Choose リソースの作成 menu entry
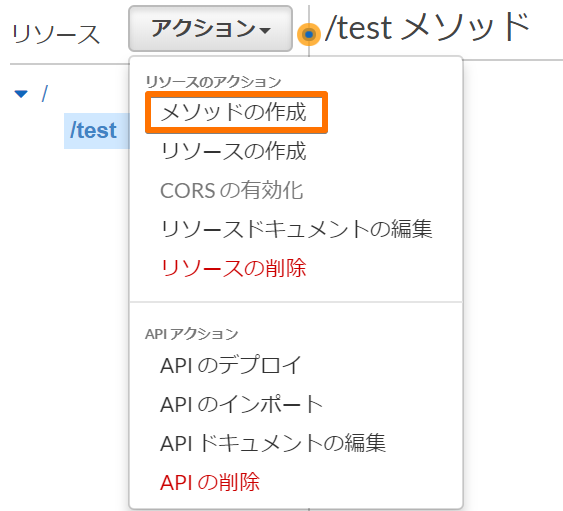Image resolution: width=563 pixels, height=511 pixels. pos(233,151)
